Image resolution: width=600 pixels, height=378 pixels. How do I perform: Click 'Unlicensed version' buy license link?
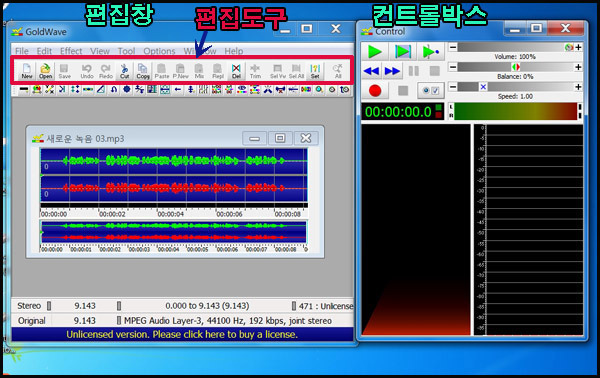pyautogui.click(x=182, y=334)
